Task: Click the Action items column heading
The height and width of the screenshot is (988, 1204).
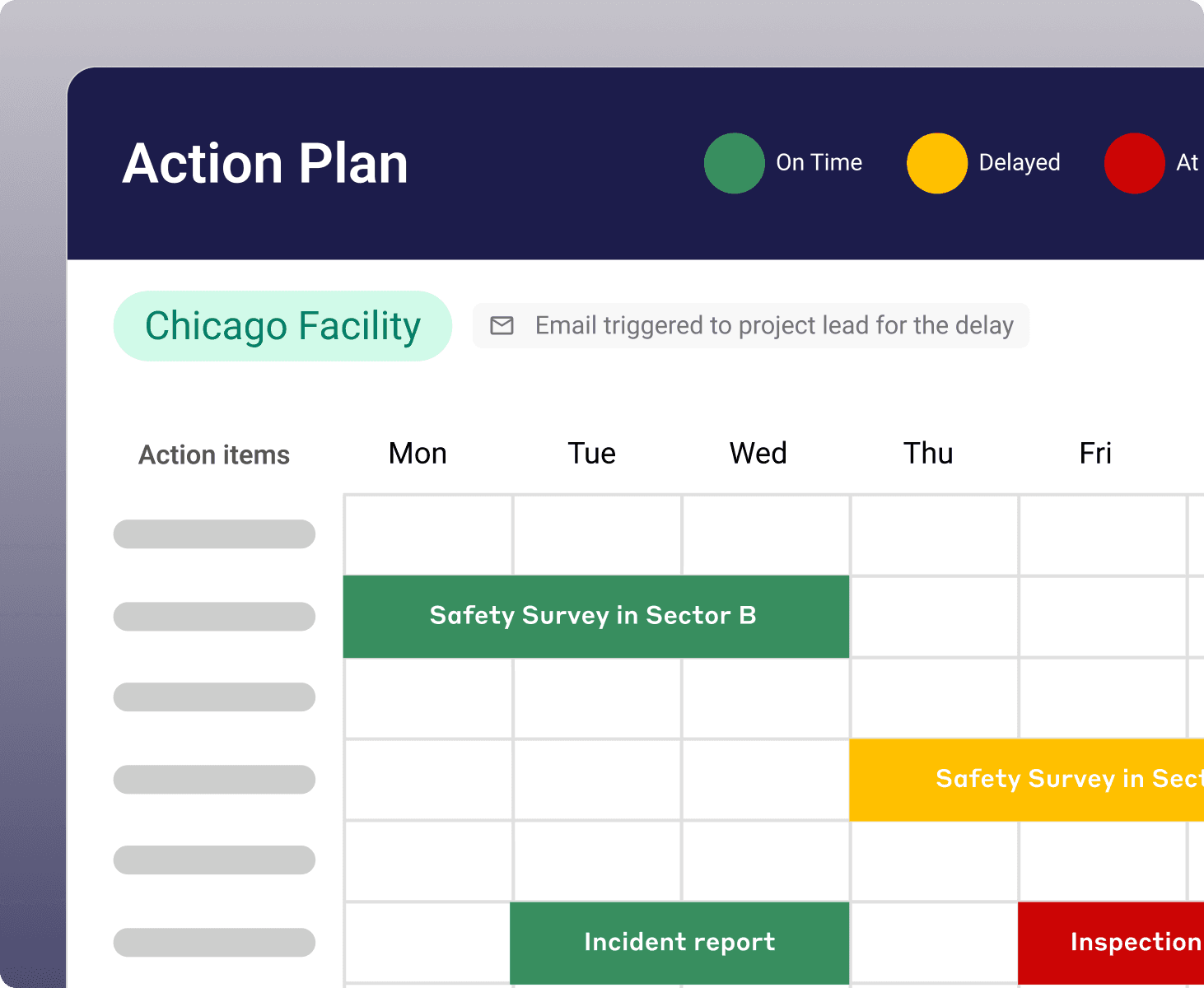Action: (214, 455)
